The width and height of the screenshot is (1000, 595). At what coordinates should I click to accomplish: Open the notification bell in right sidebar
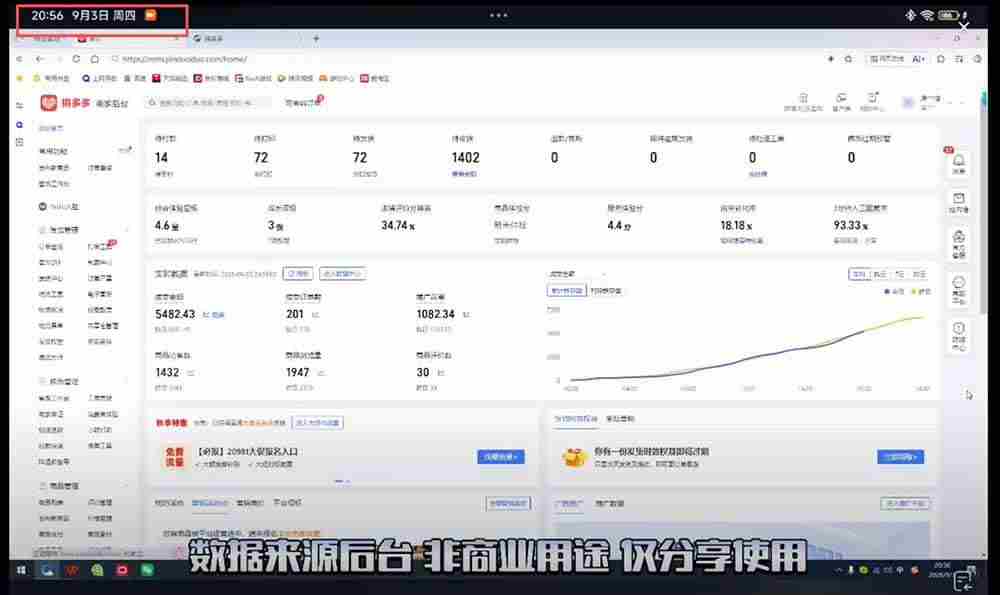coord(959,163)
